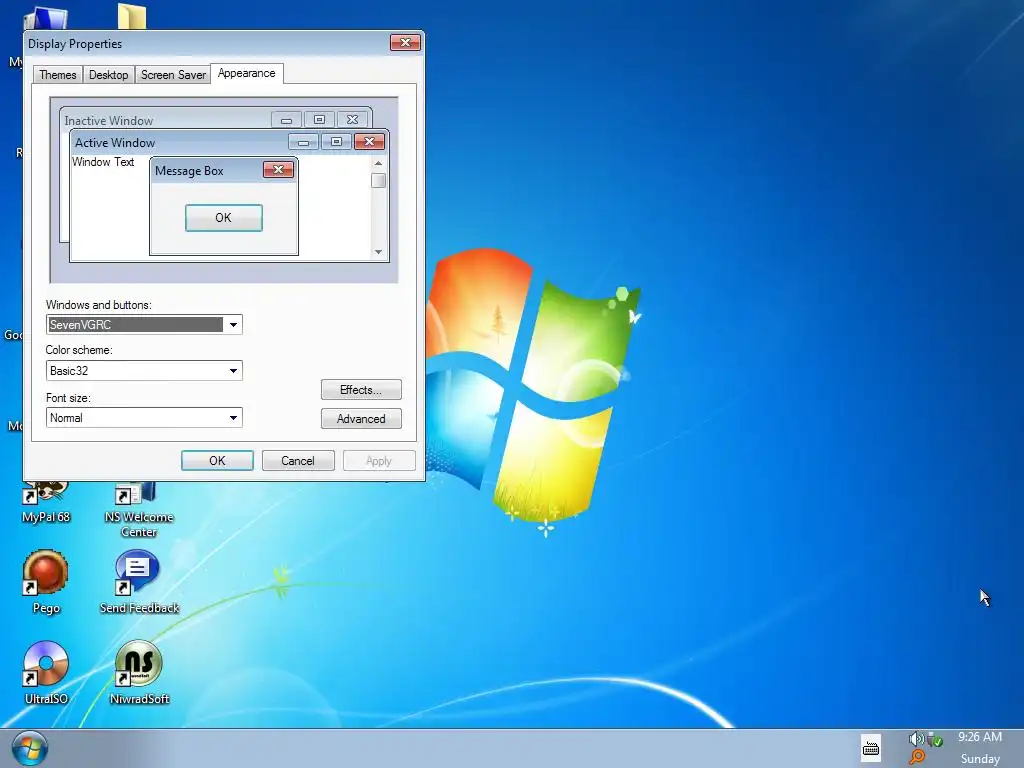The width and height of the screenshot is (1024, 768).
Task: Click the preview scrollbar thumb
Action: pyautogui.click(x=378, y=180)
